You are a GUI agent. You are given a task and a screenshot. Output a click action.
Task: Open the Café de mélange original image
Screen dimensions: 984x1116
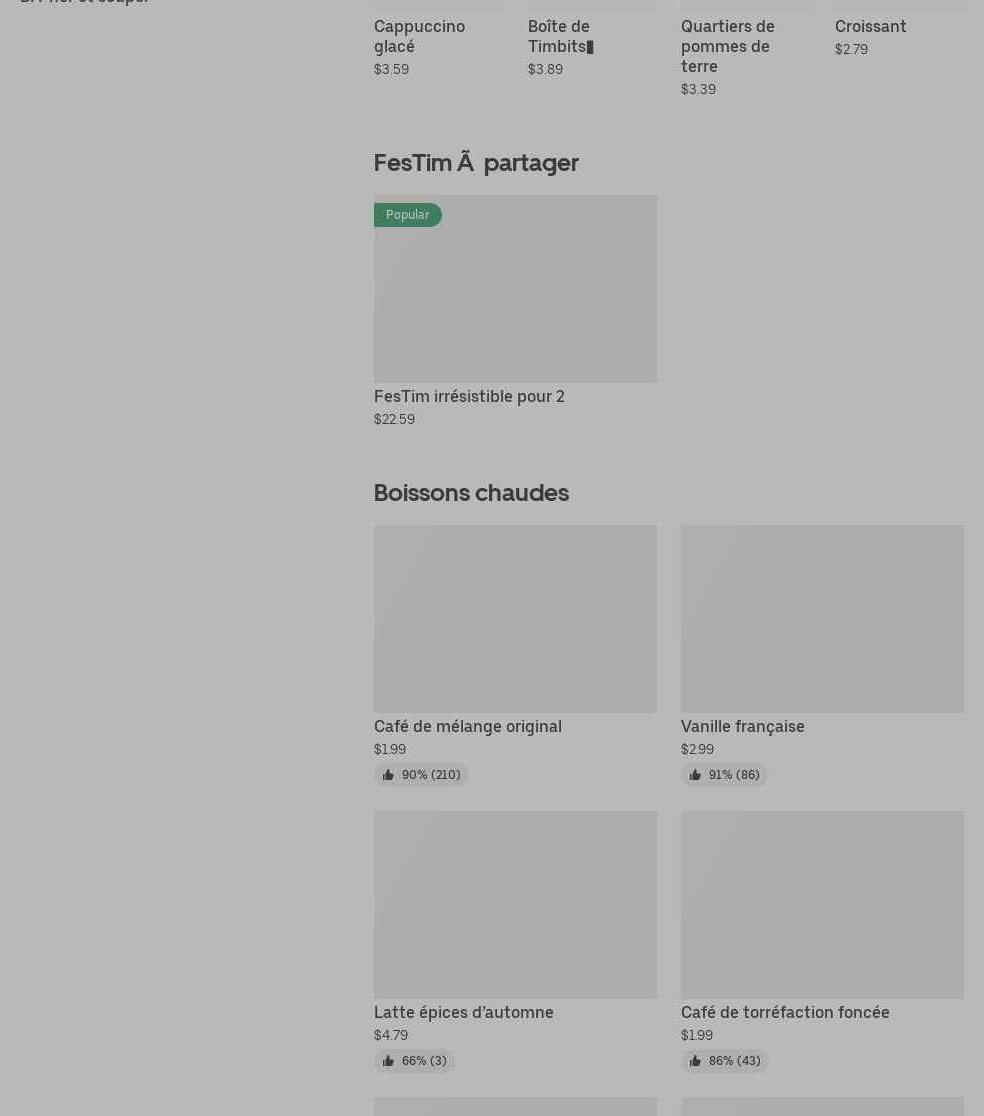[x=515, y=619]
